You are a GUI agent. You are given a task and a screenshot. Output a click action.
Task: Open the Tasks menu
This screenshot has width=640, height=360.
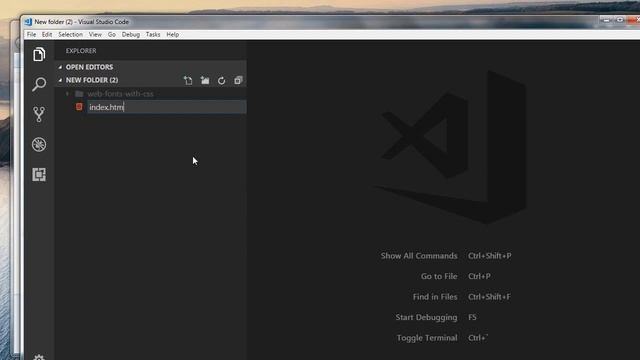click(x=153, y=35)
